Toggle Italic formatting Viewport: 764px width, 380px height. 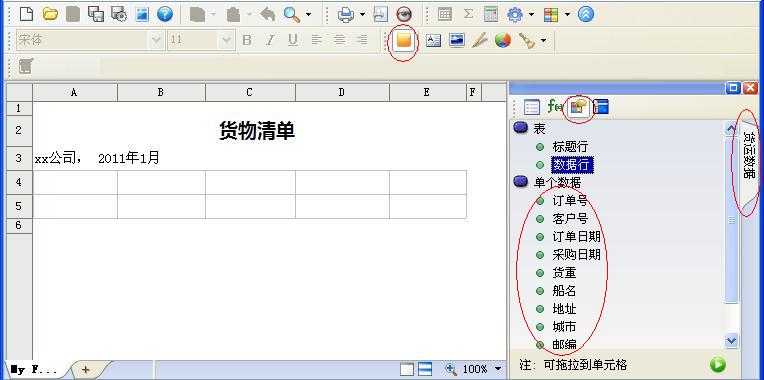pyautogui.click(x=270, y=40)
